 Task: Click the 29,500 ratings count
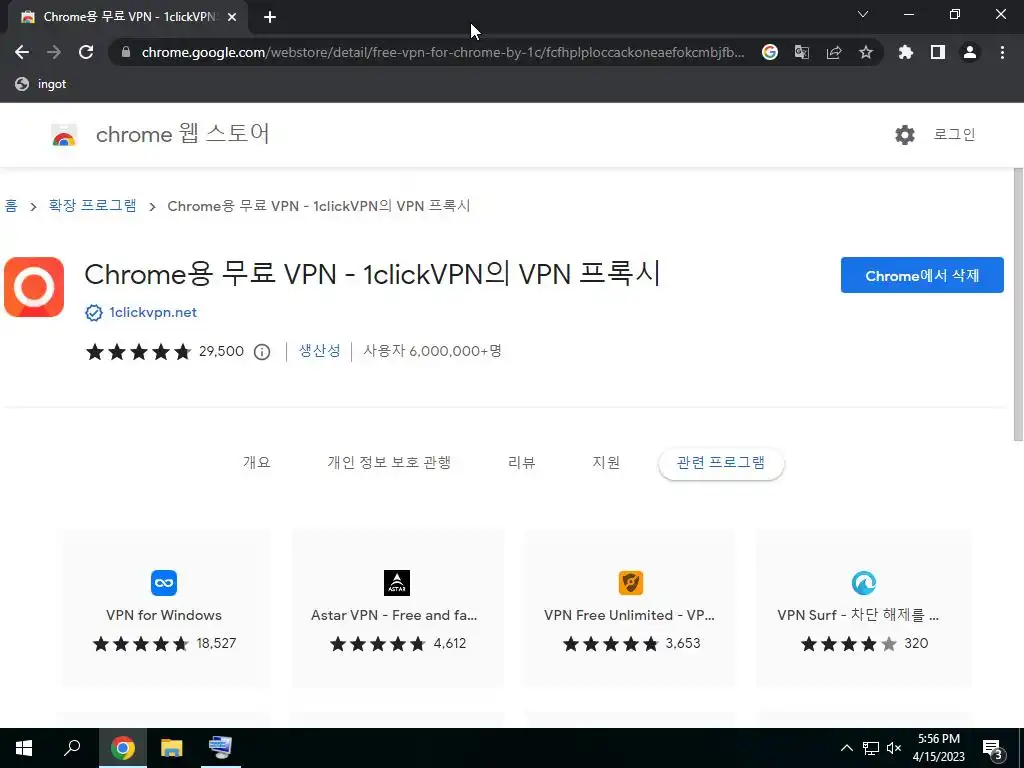coord(221,351)
